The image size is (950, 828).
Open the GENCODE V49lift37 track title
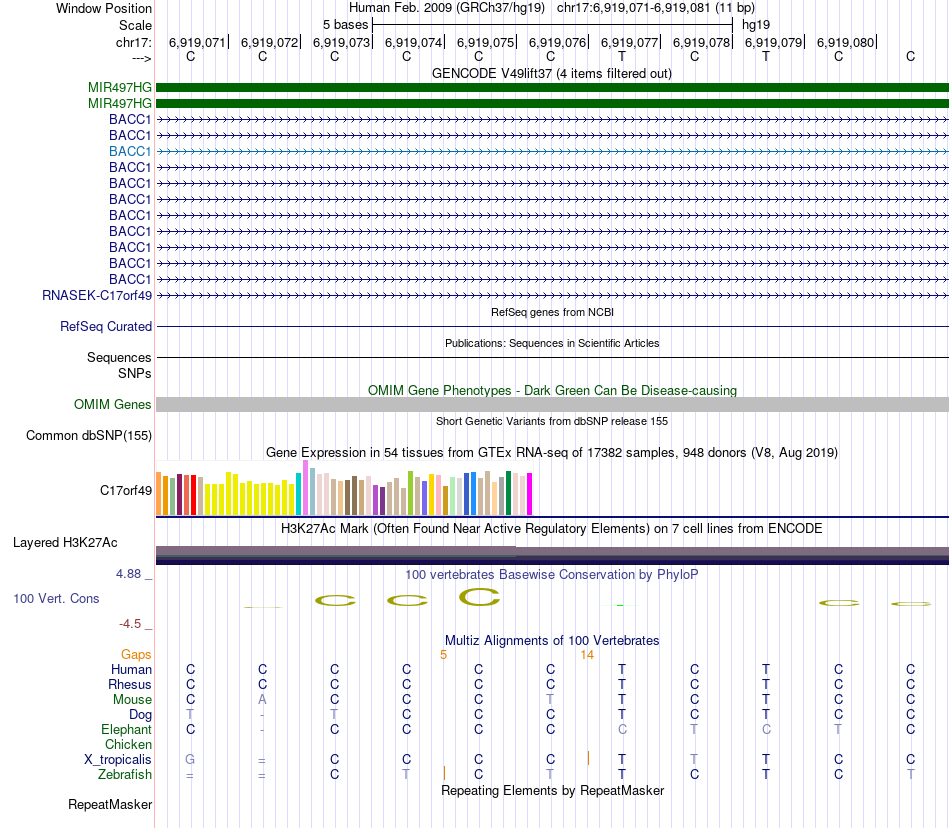[x=551, y=73]
